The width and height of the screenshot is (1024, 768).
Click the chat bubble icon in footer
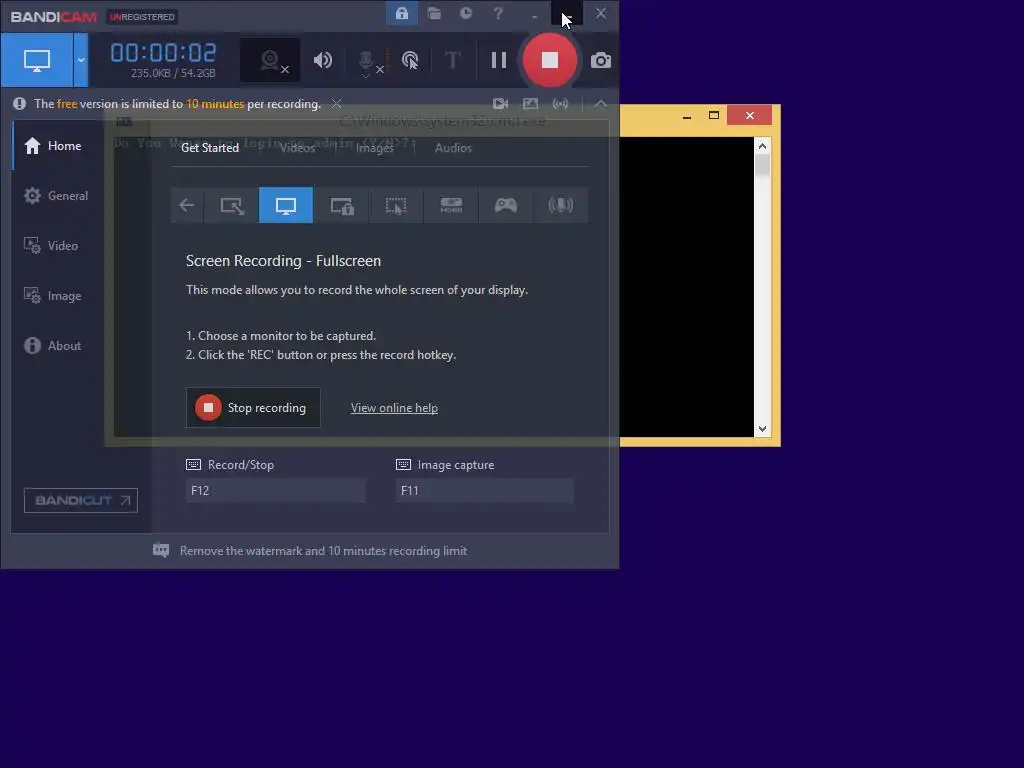(x=161, y=551)
